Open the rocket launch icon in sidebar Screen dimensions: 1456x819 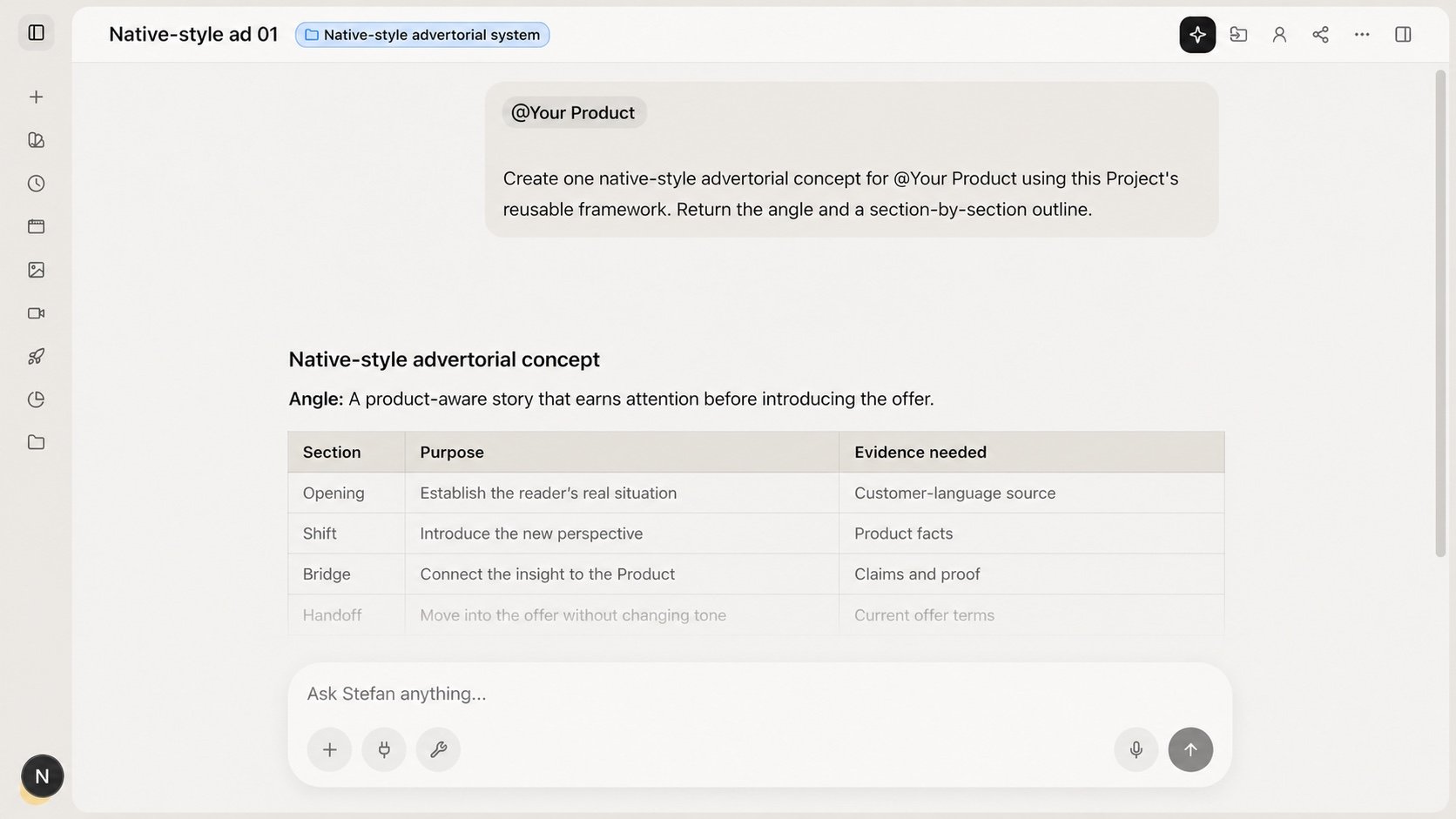tap(36, 356)
